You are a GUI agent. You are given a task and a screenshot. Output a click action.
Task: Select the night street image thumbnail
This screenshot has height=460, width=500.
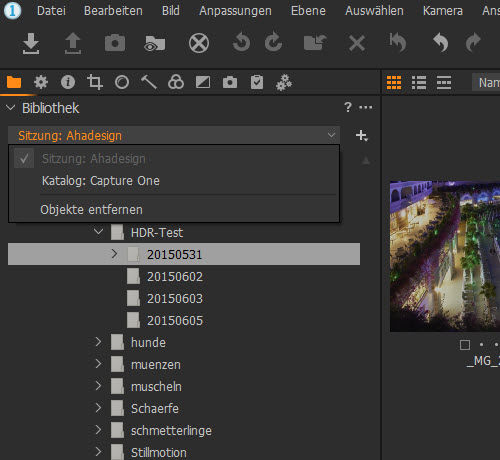coord(445,256)
